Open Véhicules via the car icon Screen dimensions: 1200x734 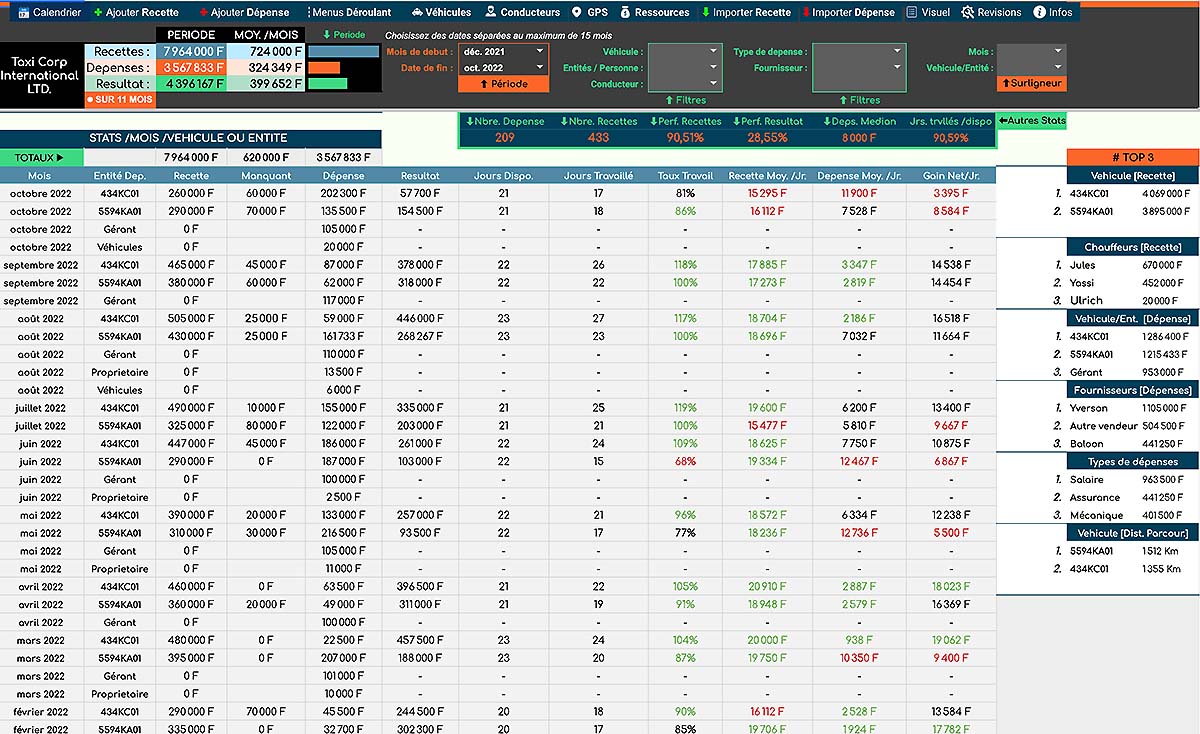coord(416,12)
